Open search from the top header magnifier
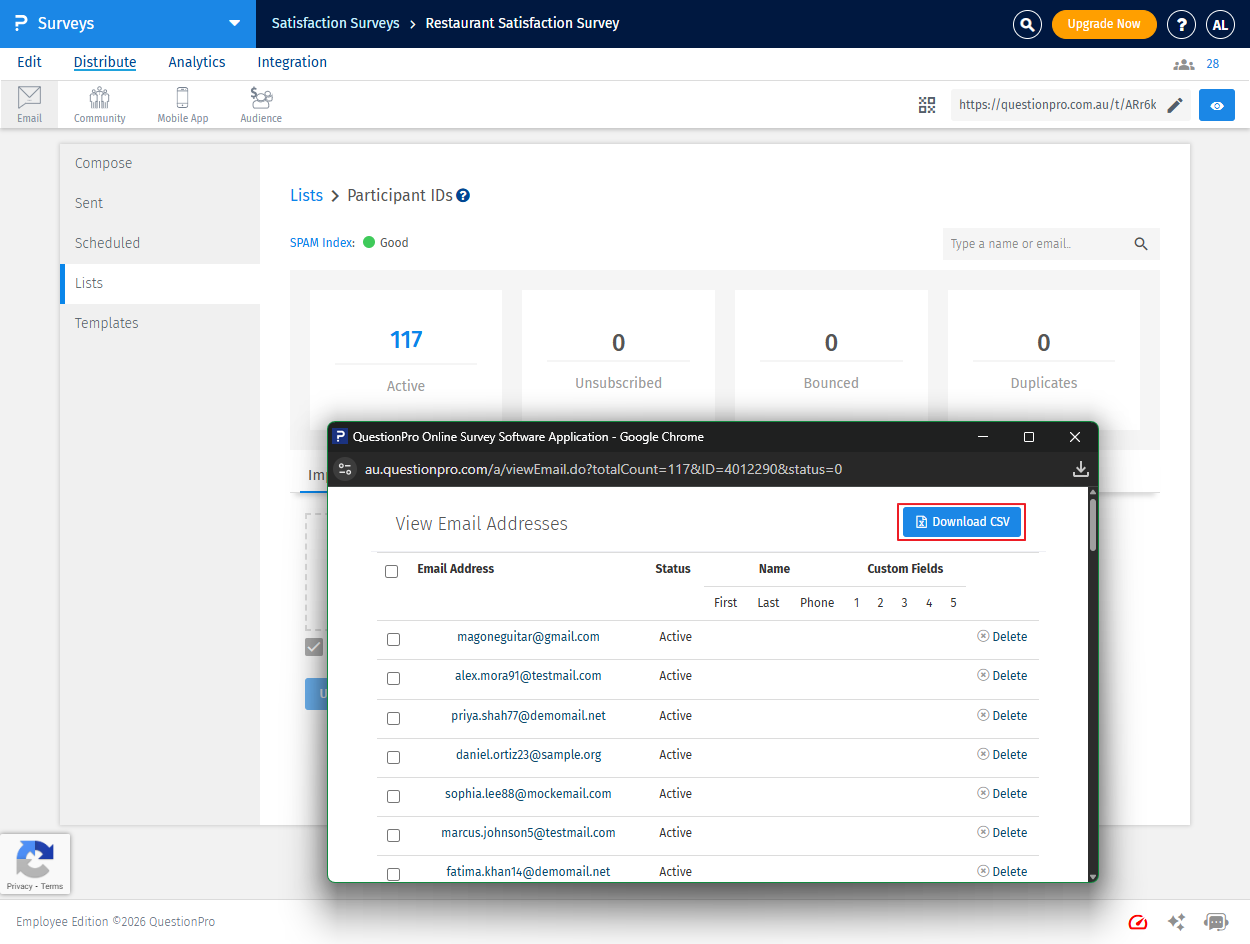This screenshot has width=1250, height=944. click(1027, 24)
